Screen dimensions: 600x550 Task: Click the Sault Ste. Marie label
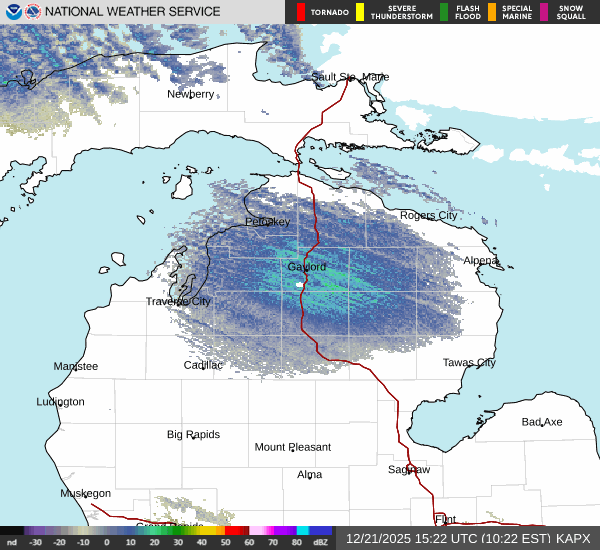pyautogui.click(x=349, y=77)
